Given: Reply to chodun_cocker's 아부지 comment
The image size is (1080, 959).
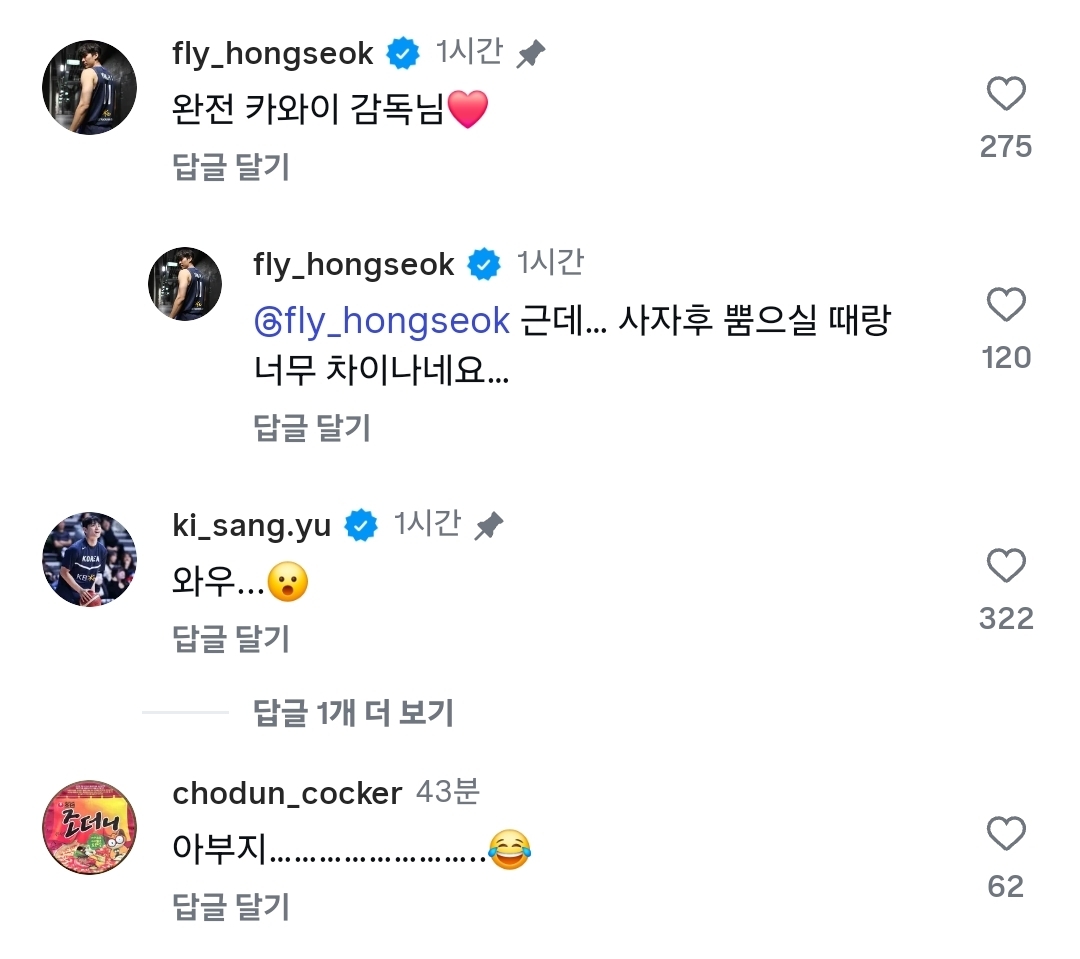Looking at the screenshot, I should coord(231,906).
